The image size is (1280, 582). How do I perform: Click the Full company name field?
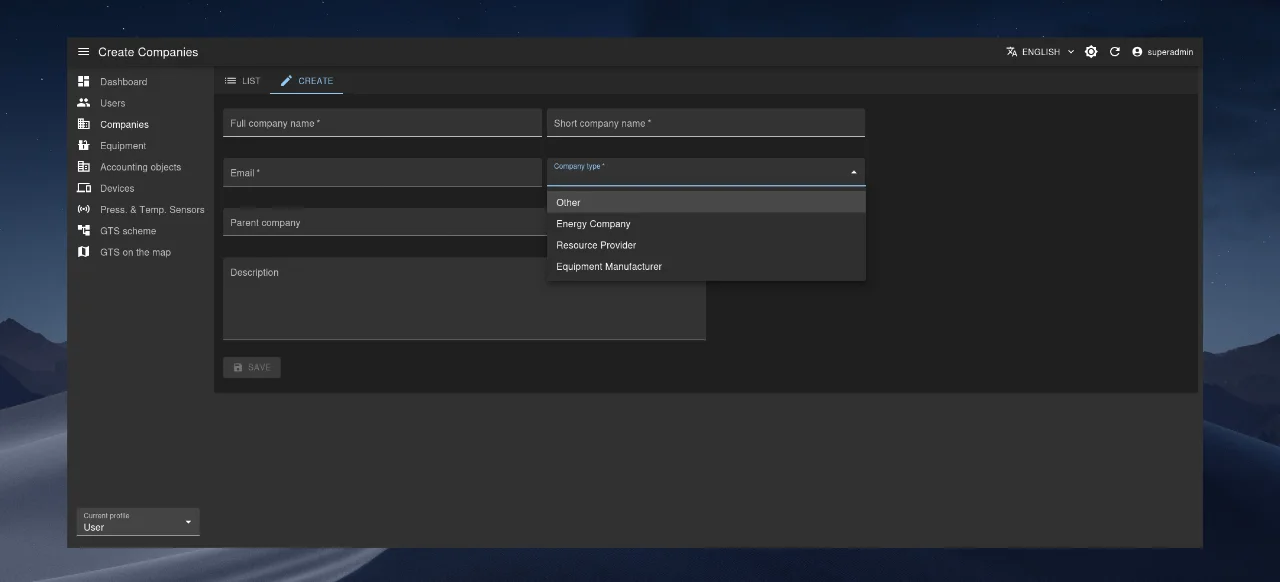point(382,123)
